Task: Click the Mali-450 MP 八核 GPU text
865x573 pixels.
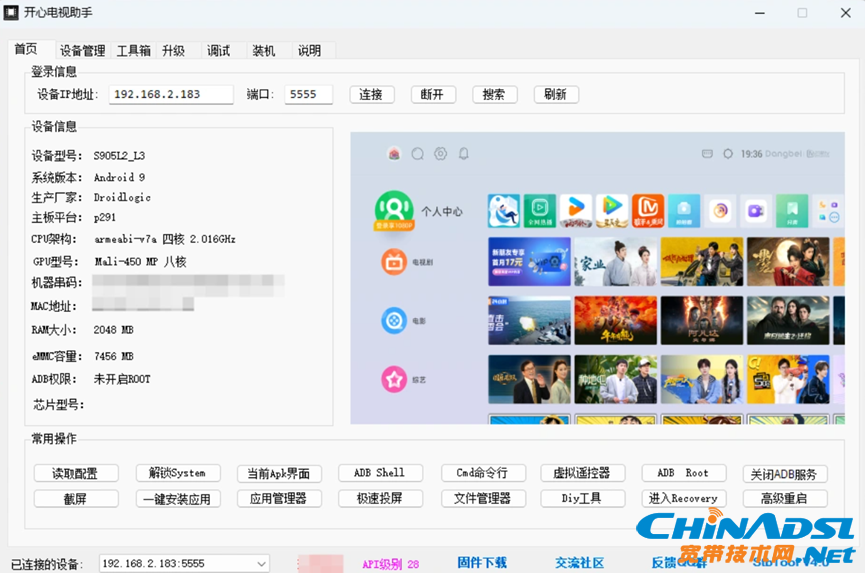Action: click(140, 261)
